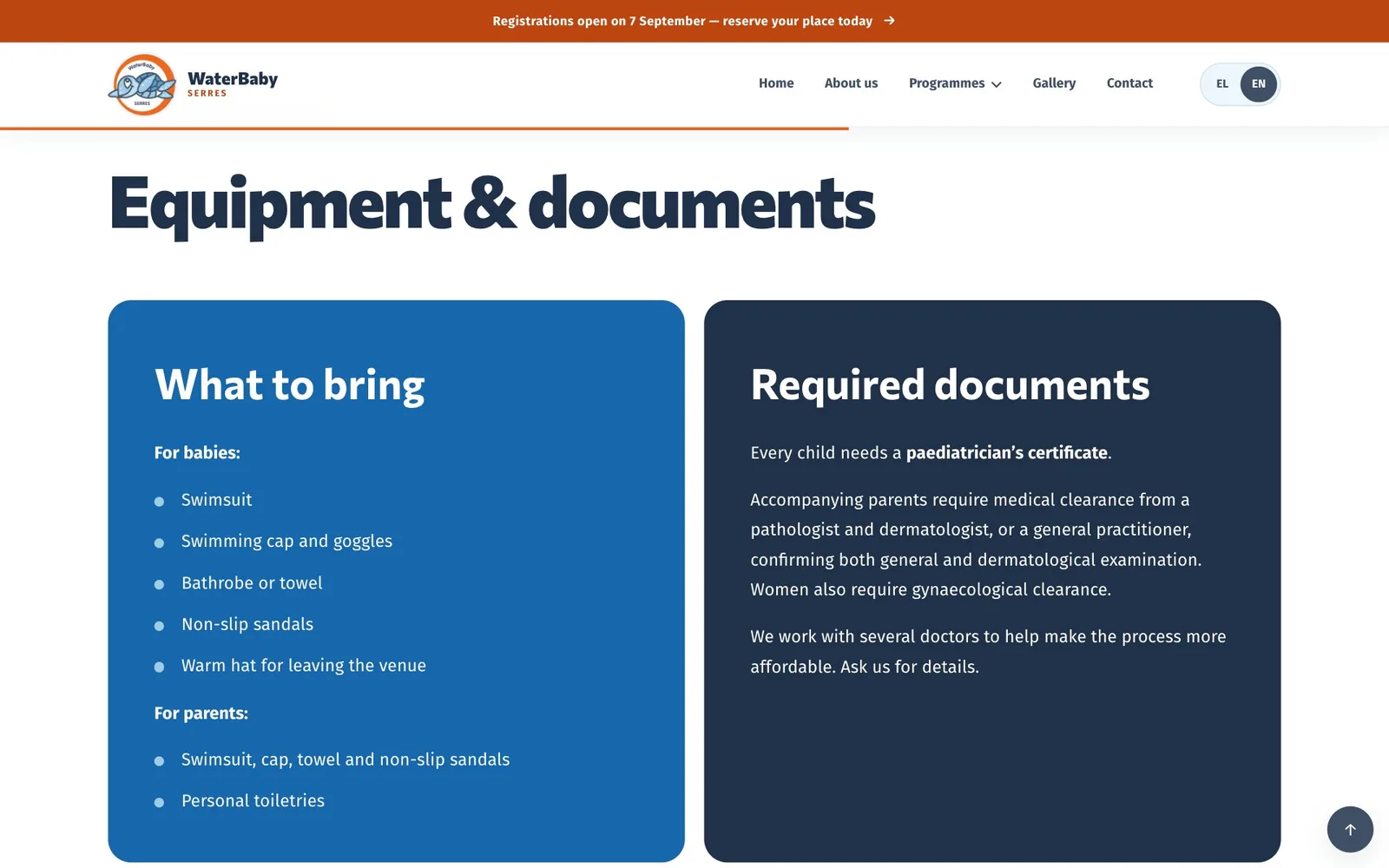Click the 'For parents:' label
The height and width of the screenshot is (868, 1389).
coord(201,713)
